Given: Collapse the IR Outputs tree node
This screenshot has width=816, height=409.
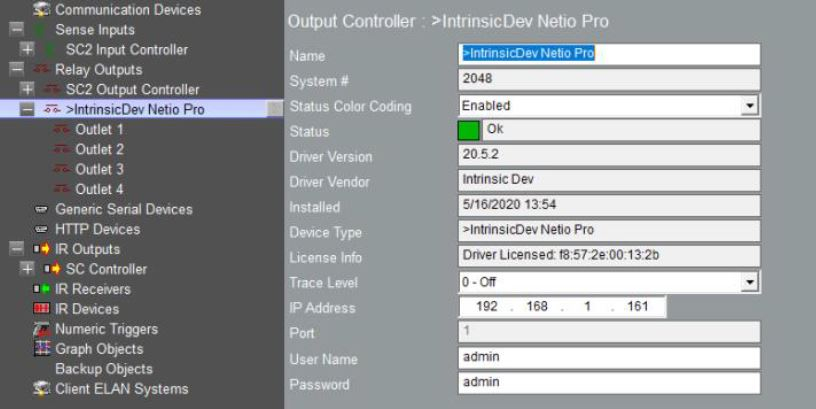Looking at the screenshot, I should (x=17, y=249).
